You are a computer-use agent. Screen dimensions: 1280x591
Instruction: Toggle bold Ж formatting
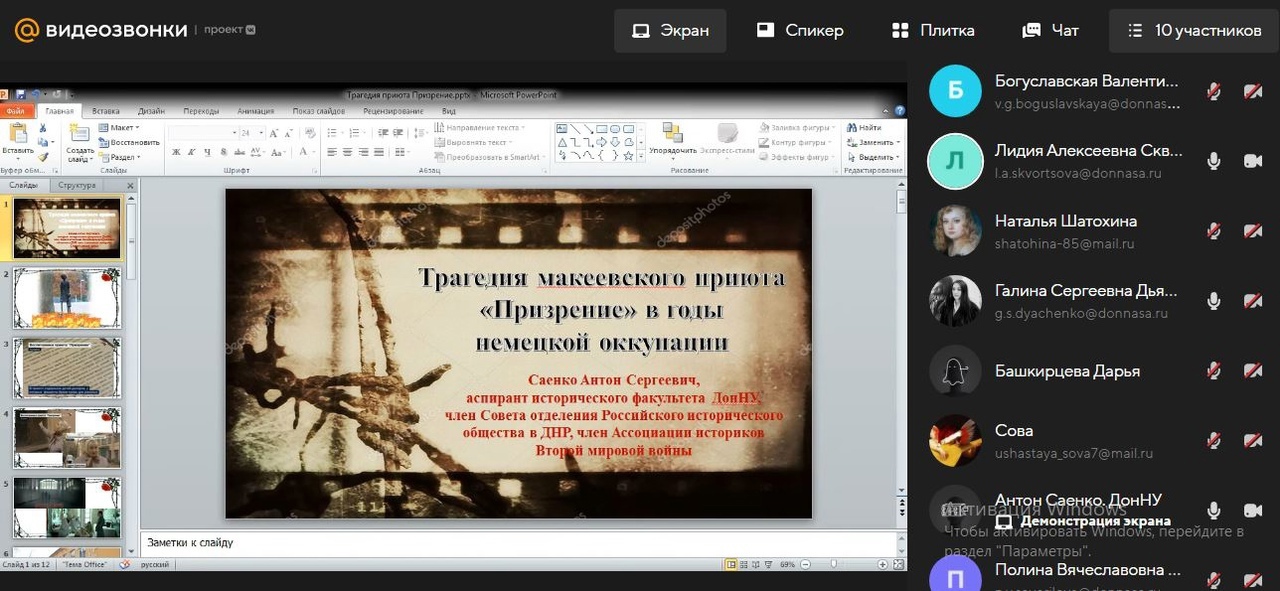pyautogui.click(x=176, y=153)
